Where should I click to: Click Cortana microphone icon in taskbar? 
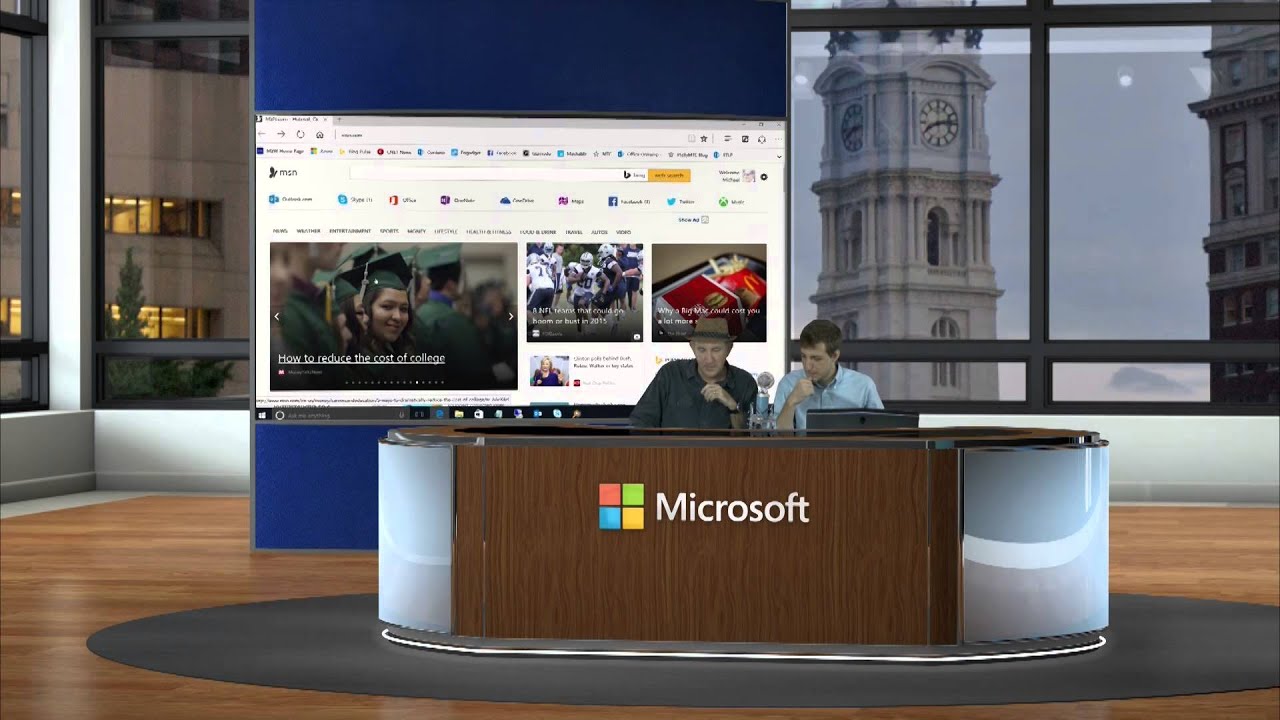[401, 415]
